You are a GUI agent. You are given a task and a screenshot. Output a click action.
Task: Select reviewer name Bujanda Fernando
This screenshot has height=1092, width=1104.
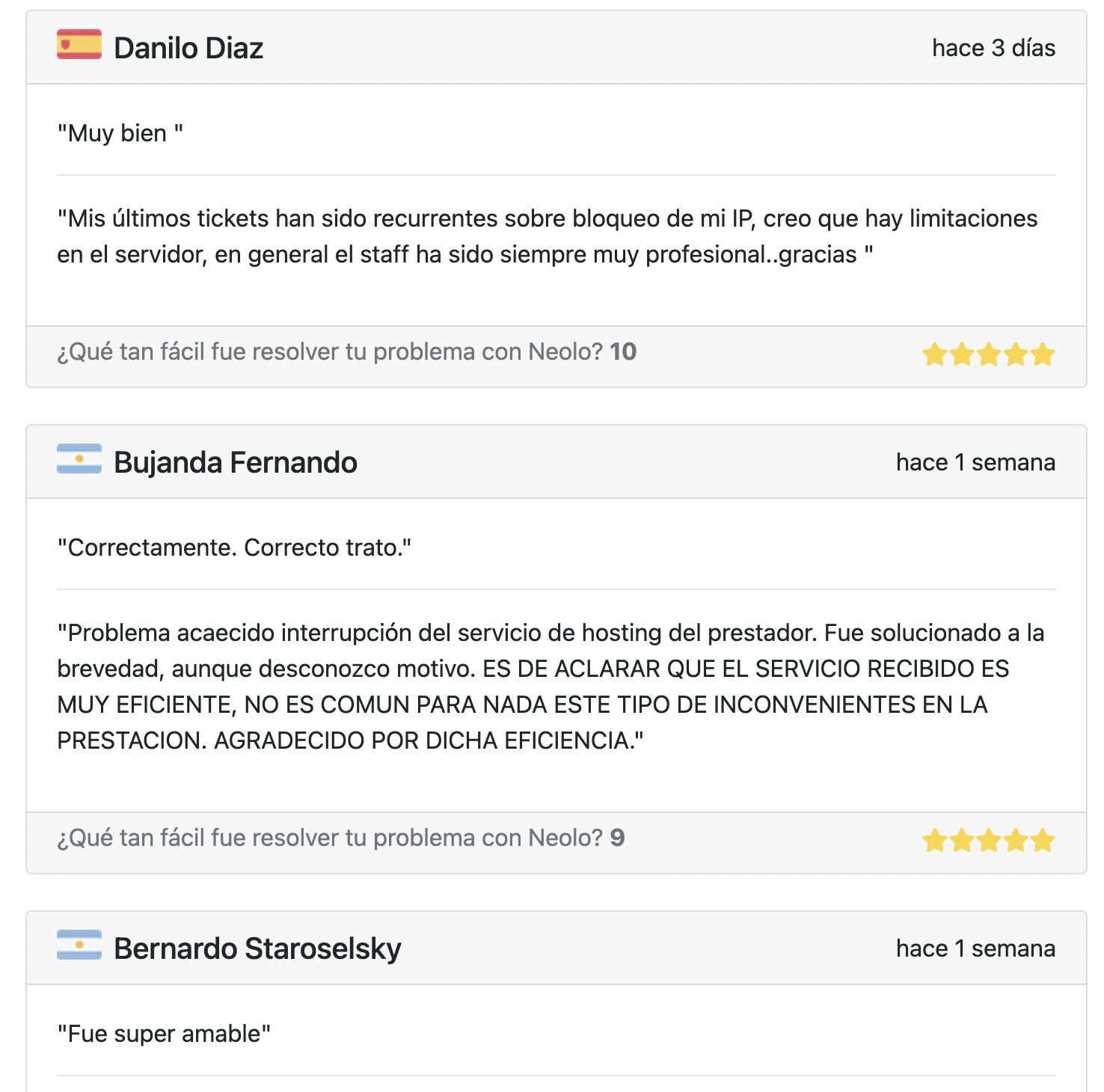click(236, 462)
